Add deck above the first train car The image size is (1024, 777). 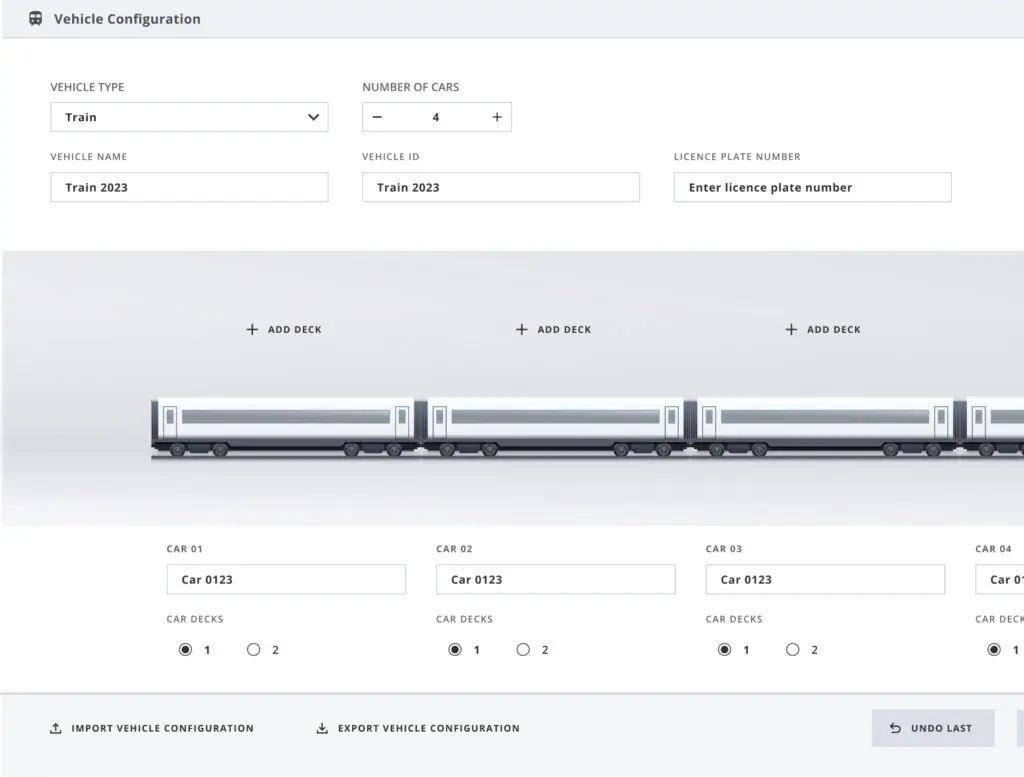click(284, 329)
